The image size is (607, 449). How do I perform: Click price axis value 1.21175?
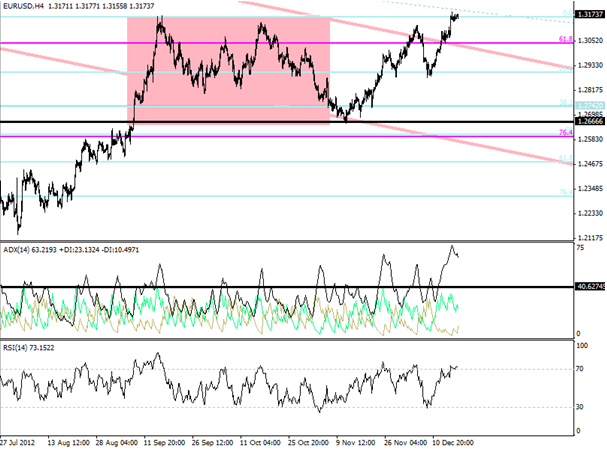click(590, 237)
